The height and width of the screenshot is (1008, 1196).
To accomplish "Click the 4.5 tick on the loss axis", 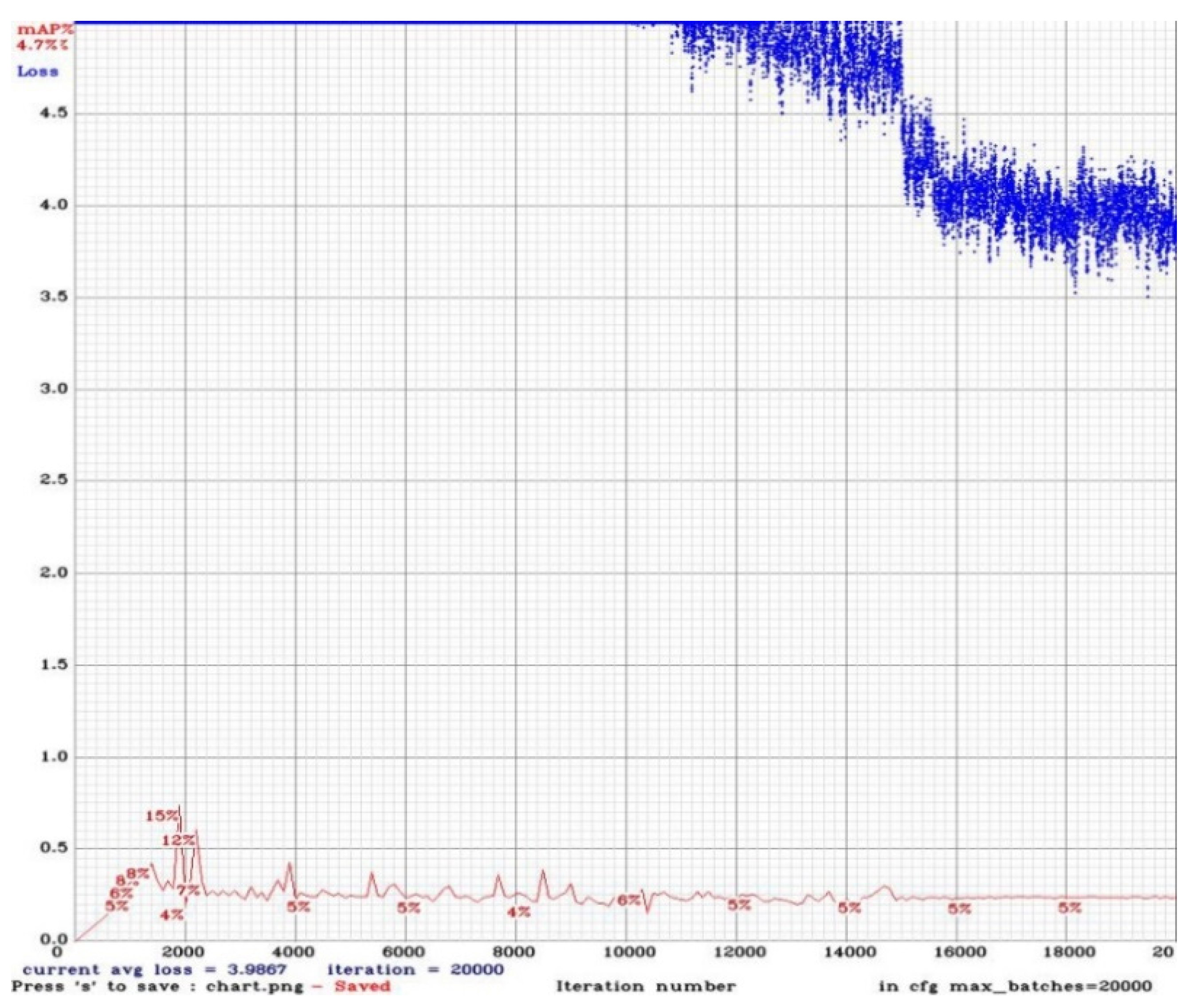I will click(54, 113).
